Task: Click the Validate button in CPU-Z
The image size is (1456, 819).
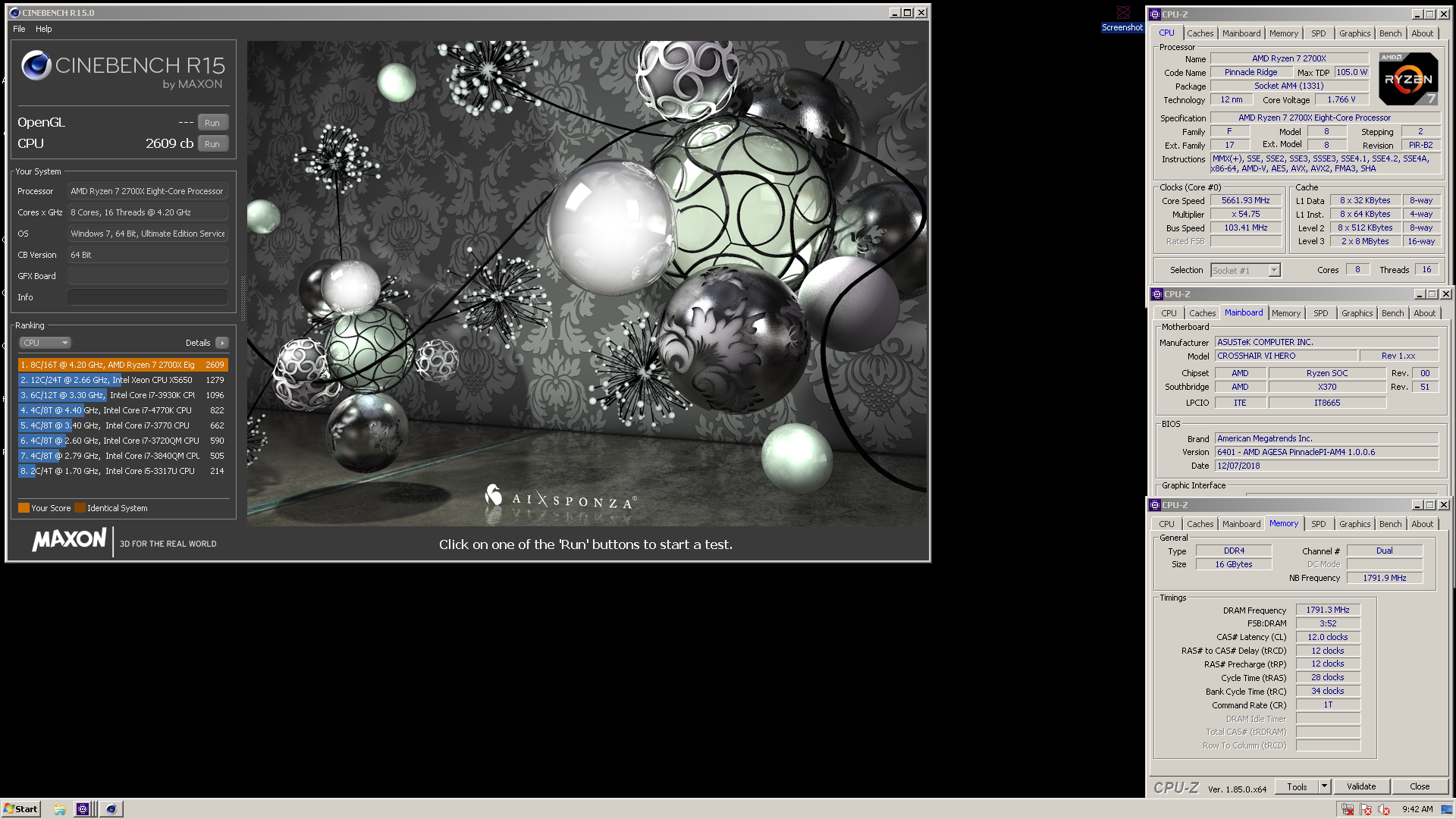Action: [x=1361, y=786]
